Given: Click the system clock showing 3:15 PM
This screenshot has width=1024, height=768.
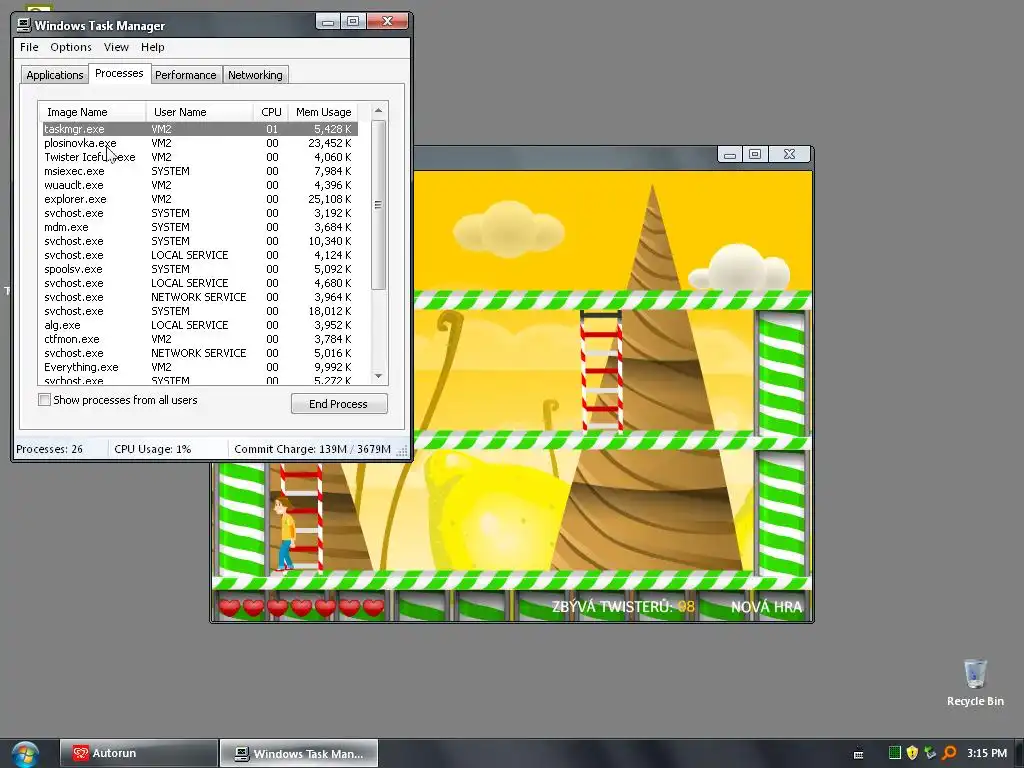Looking at the screenshot, I should 987,753.
